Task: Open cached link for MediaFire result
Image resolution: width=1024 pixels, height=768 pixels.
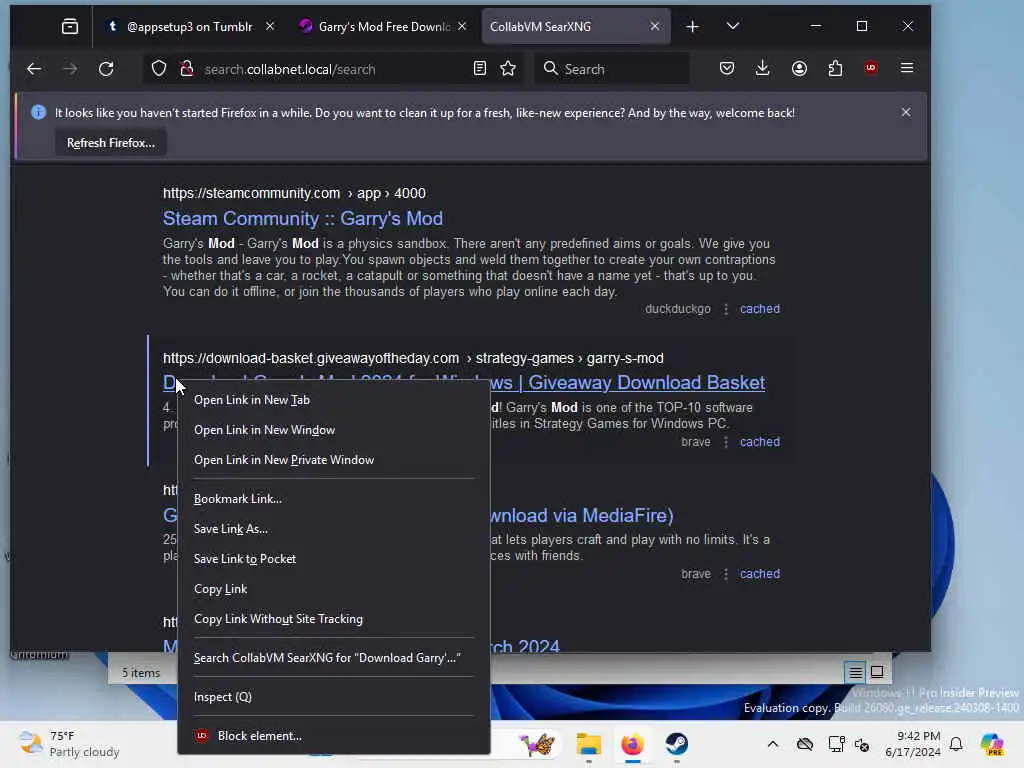Action: [x=760, y=574]
